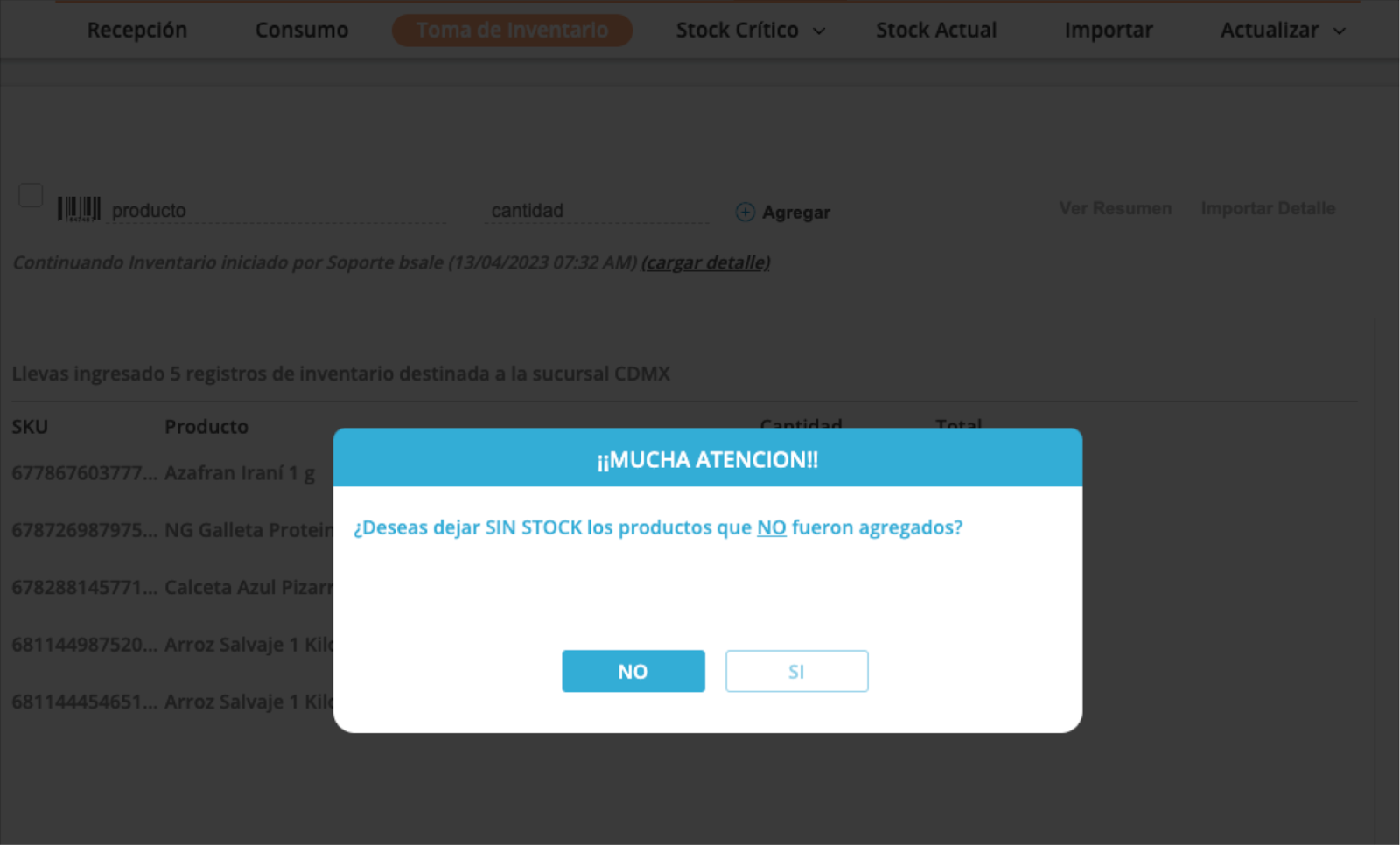Go to the Importar tab
Image resolution: width=1400 pixels, height=845 pixels.
[1109, 30]
